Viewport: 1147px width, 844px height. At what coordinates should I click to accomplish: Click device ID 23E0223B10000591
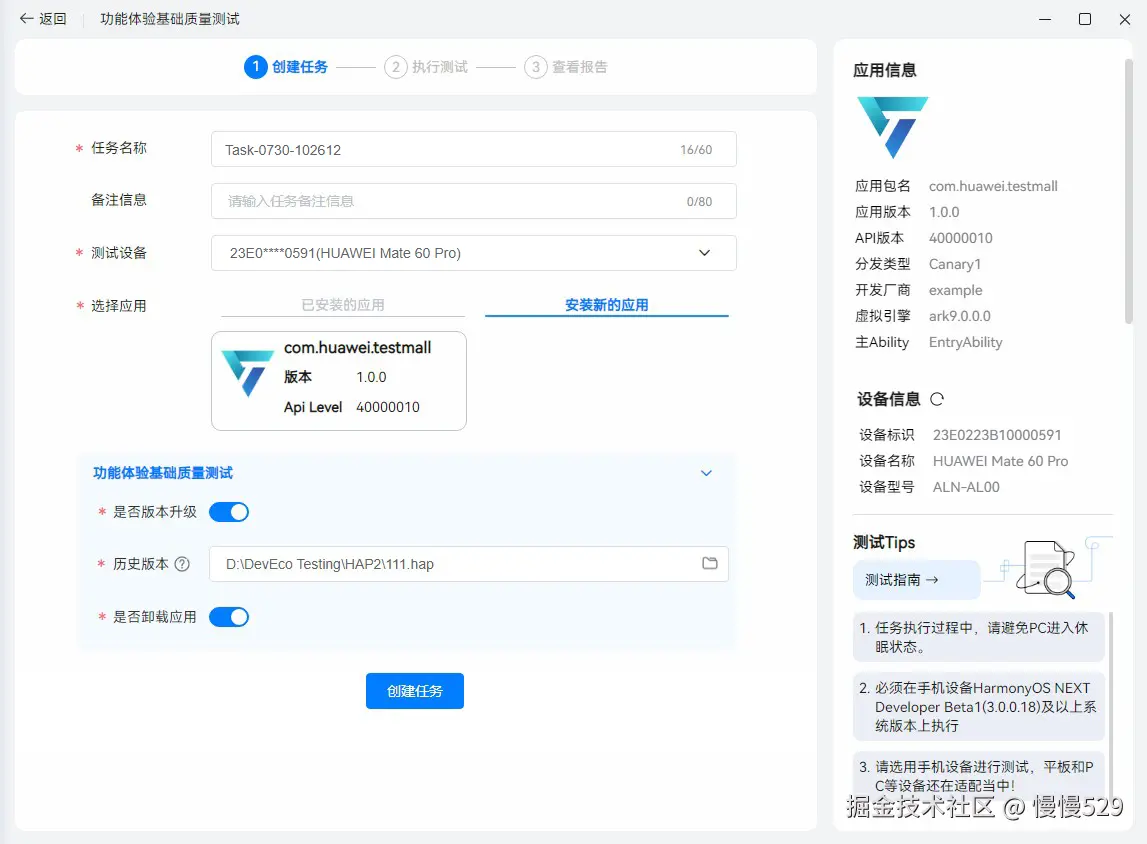tap(997, 435)
